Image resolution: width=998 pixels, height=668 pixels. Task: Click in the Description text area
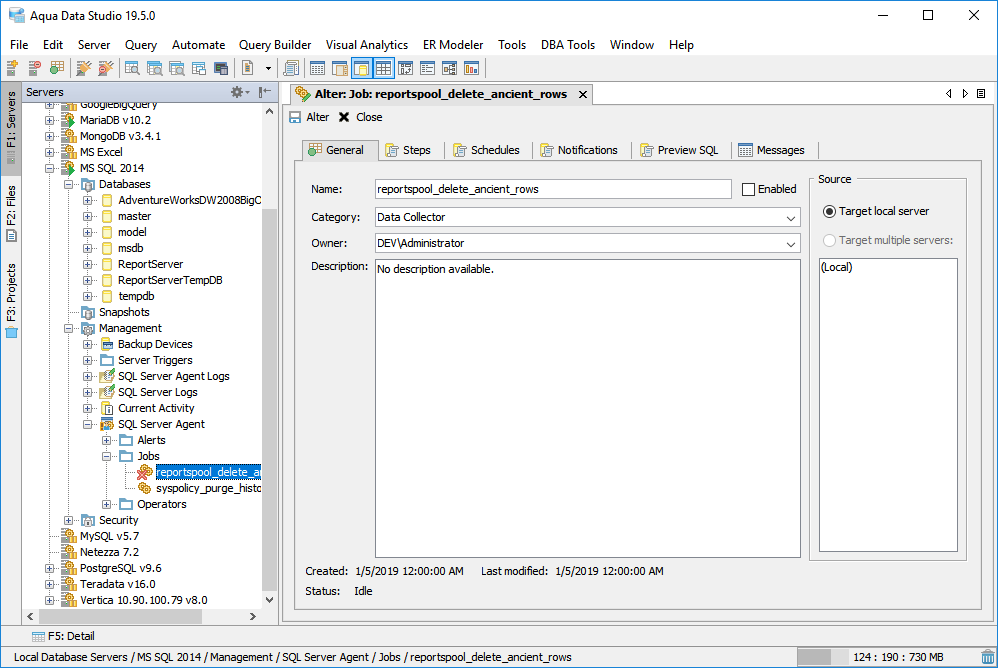(x=587, y=408)
